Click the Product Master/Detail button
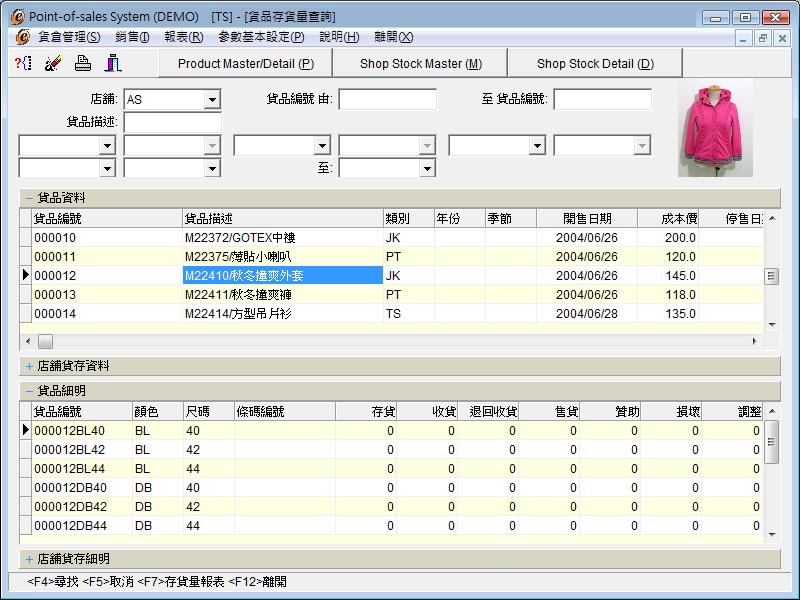 click(x=246, y=63)
